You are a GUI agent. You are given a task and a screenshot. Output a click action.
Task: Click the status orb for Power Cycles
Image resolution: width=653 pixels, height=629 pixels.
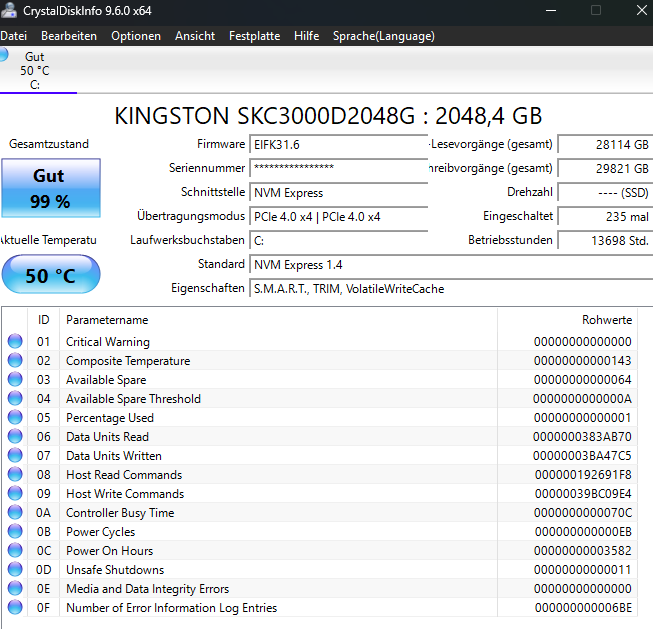point(15,531)
